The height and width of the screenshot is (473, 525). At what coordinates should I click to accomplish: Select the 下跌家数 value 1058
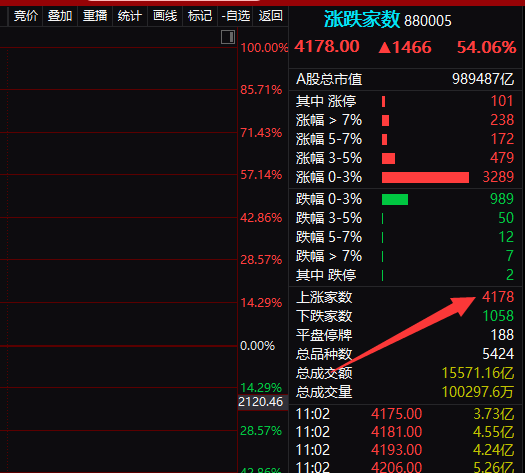pyautogui.click(x=498, y=316)
